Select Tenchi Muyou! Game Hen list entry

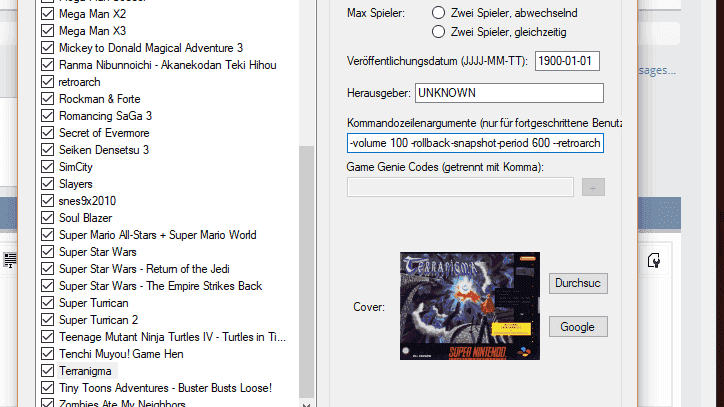121,354
